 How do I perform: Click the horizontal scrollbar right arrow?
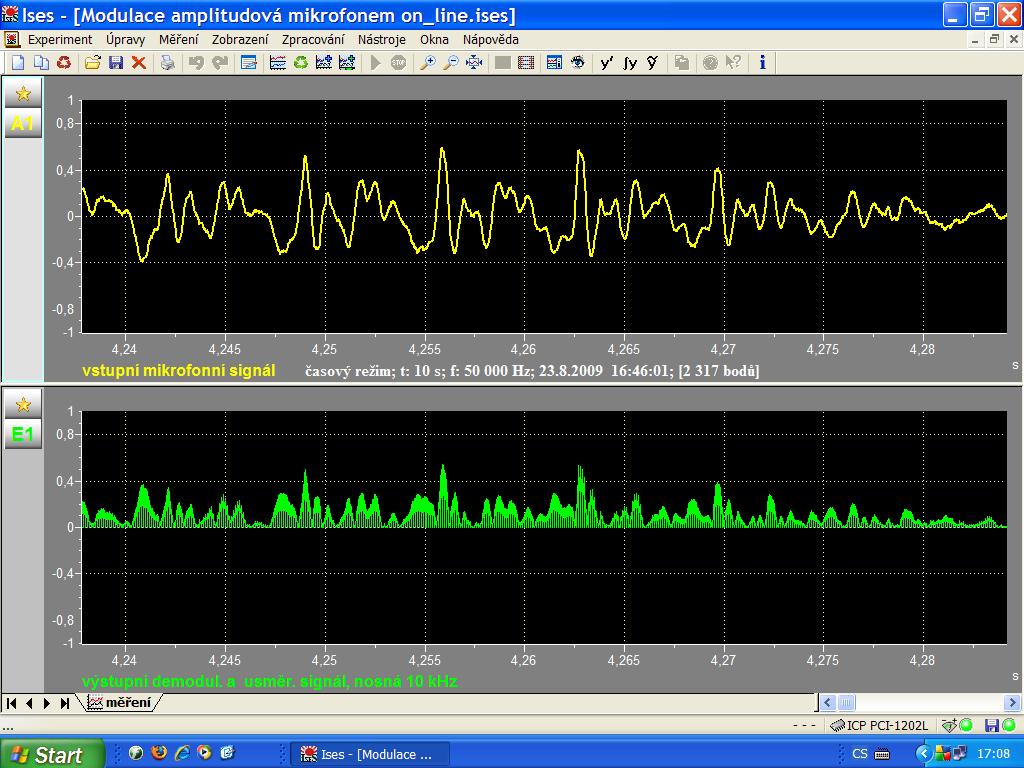[1012, 703]
